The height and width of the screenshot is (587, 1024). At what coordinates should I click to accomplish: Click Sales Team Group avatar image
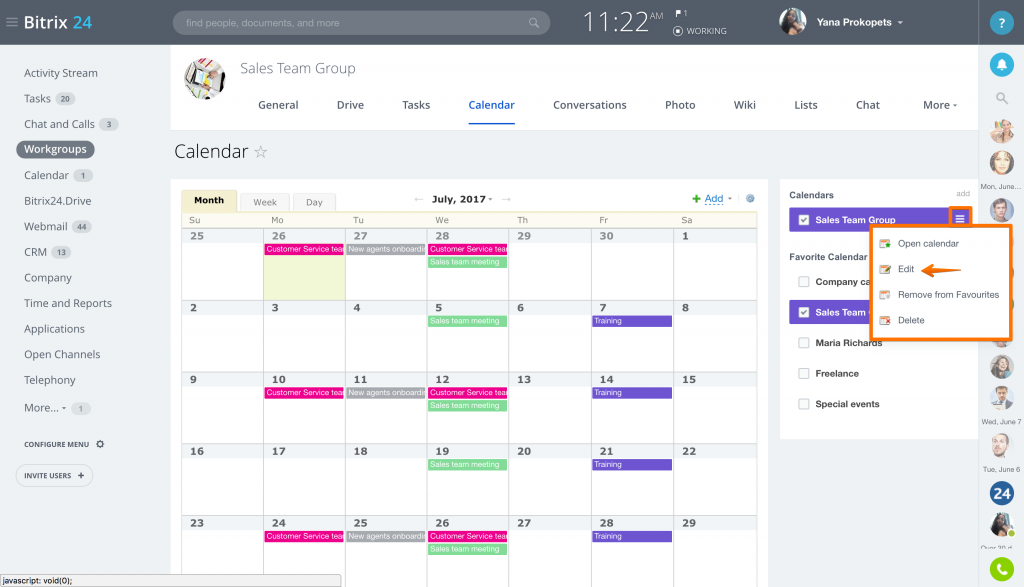point(205,78)
